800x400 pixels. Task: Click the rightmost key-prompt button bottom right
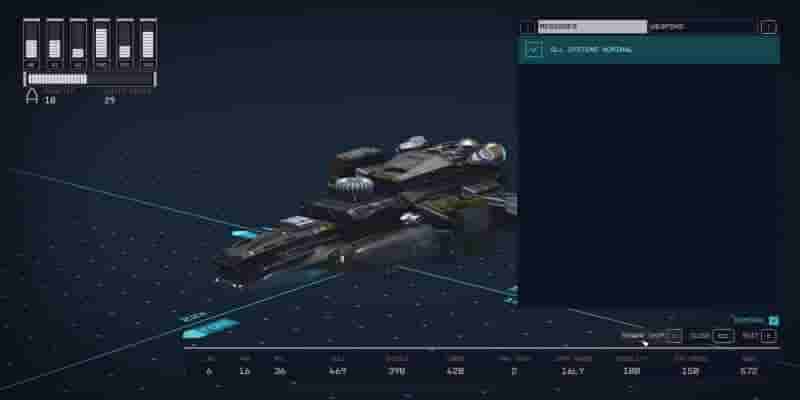[x=759, y=336]
